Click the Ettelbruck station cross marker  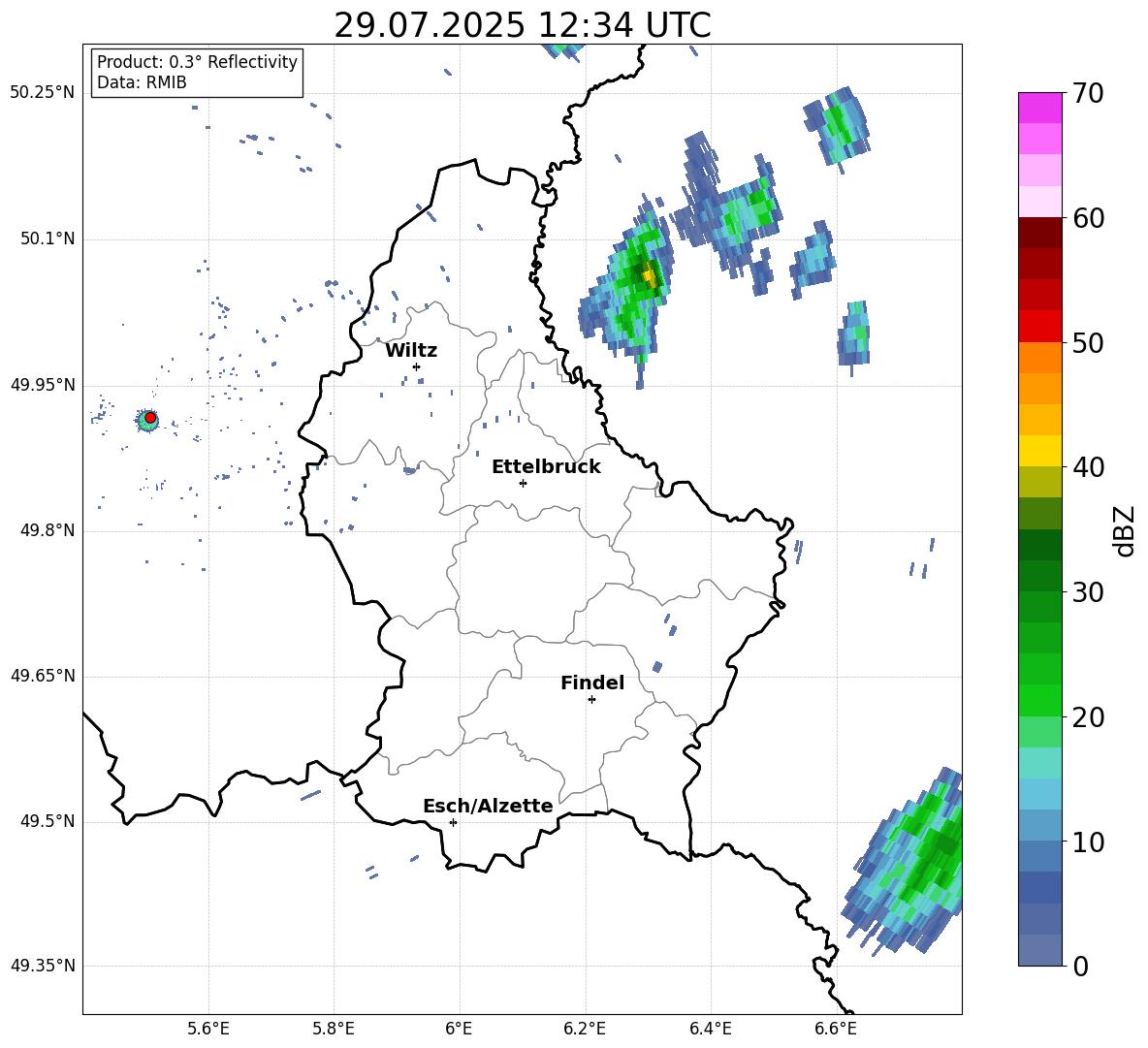[523, 483]
